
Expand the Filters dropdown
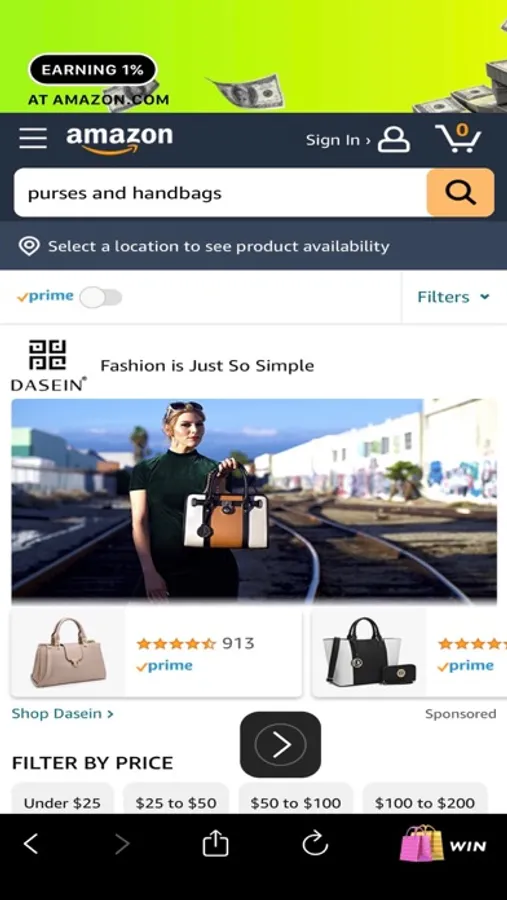(x=453, y=297)
